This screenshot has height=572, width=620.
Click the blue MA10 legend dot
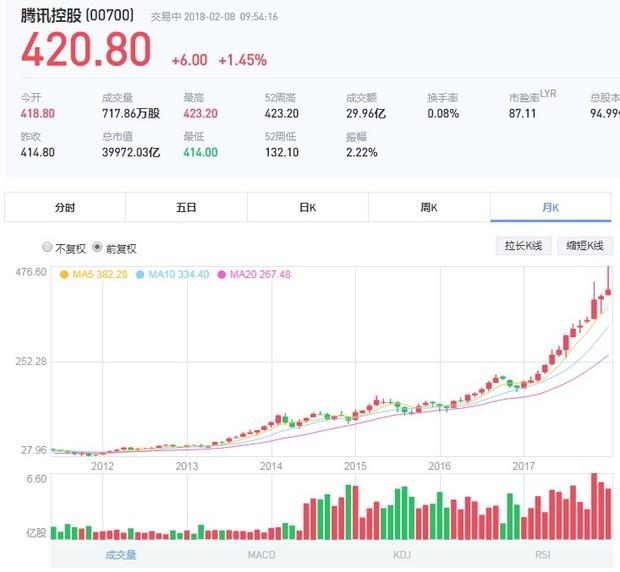[x=140, y=274]
